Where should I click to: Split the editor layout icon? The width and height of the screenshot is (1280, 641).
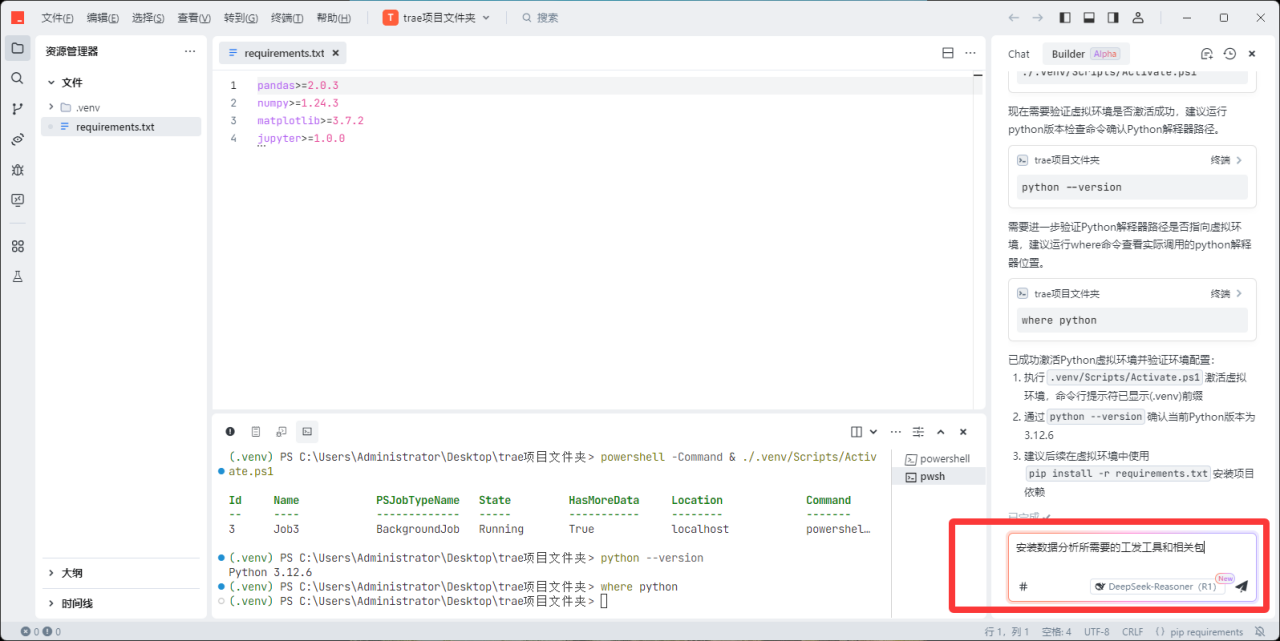pos(948,53)
